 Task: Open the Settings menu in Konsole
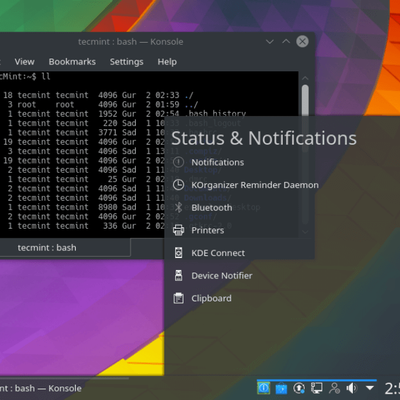point(127,62)
